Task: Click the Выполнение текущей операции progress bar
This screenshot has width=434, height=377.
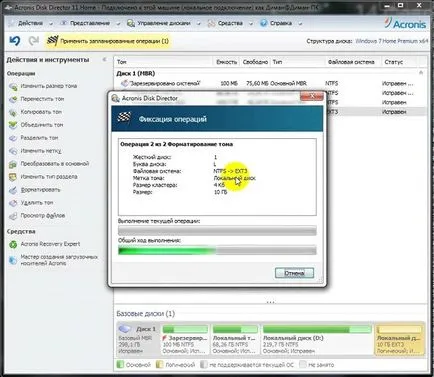Action: click(217, 231)
